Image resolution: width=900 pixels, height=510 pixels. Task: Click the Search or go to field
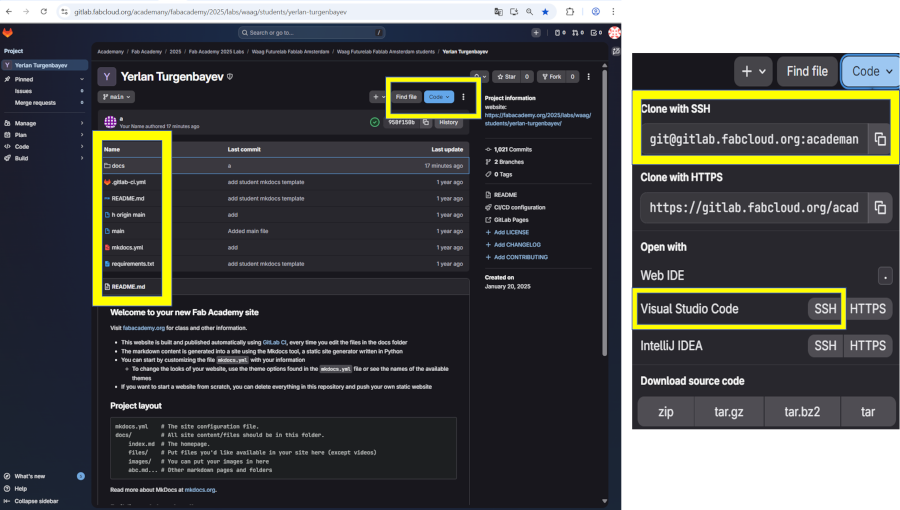[312, 33]
